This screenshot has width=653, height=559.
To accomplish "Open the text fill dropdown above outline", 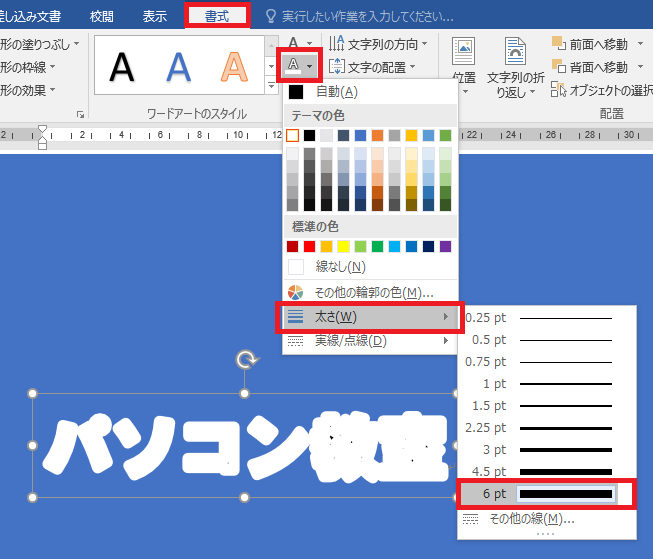I will (299, 42).
